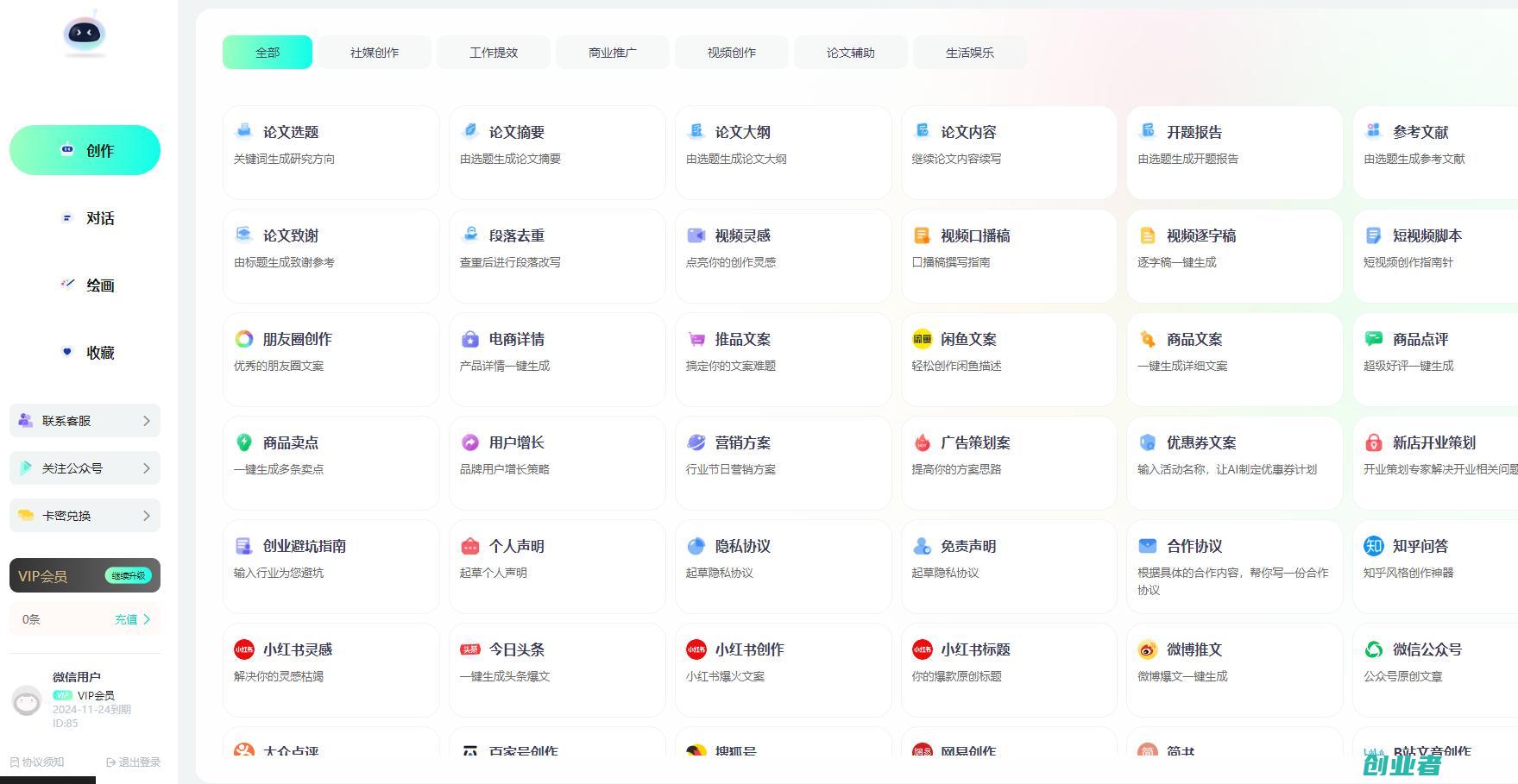Click the 退出登录 logout link
The width and height of the screenshot is (1518, 784).
click(134, 762)
